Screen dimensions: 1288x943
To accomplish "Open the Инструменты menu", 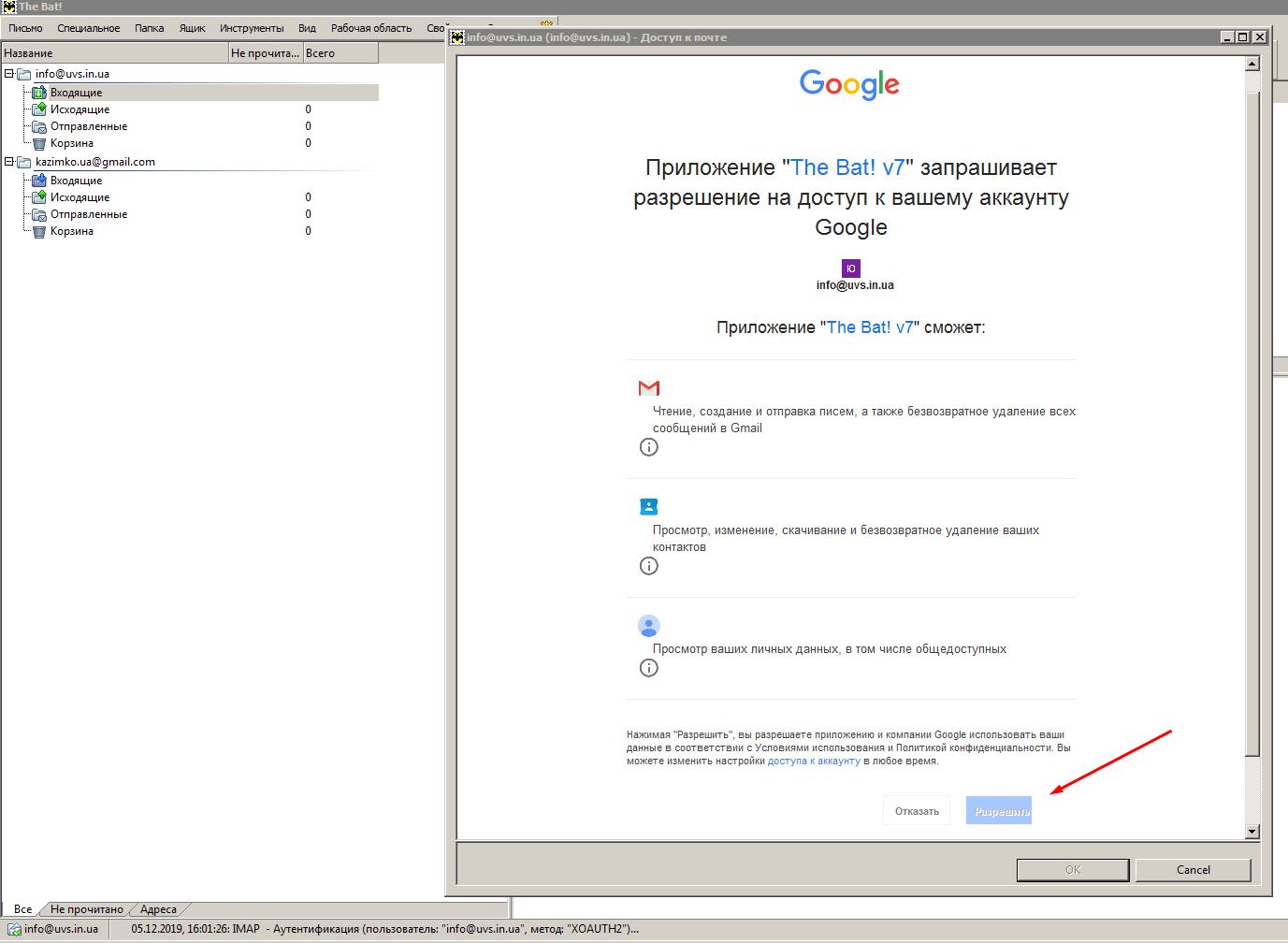I will tap(252, 28).
